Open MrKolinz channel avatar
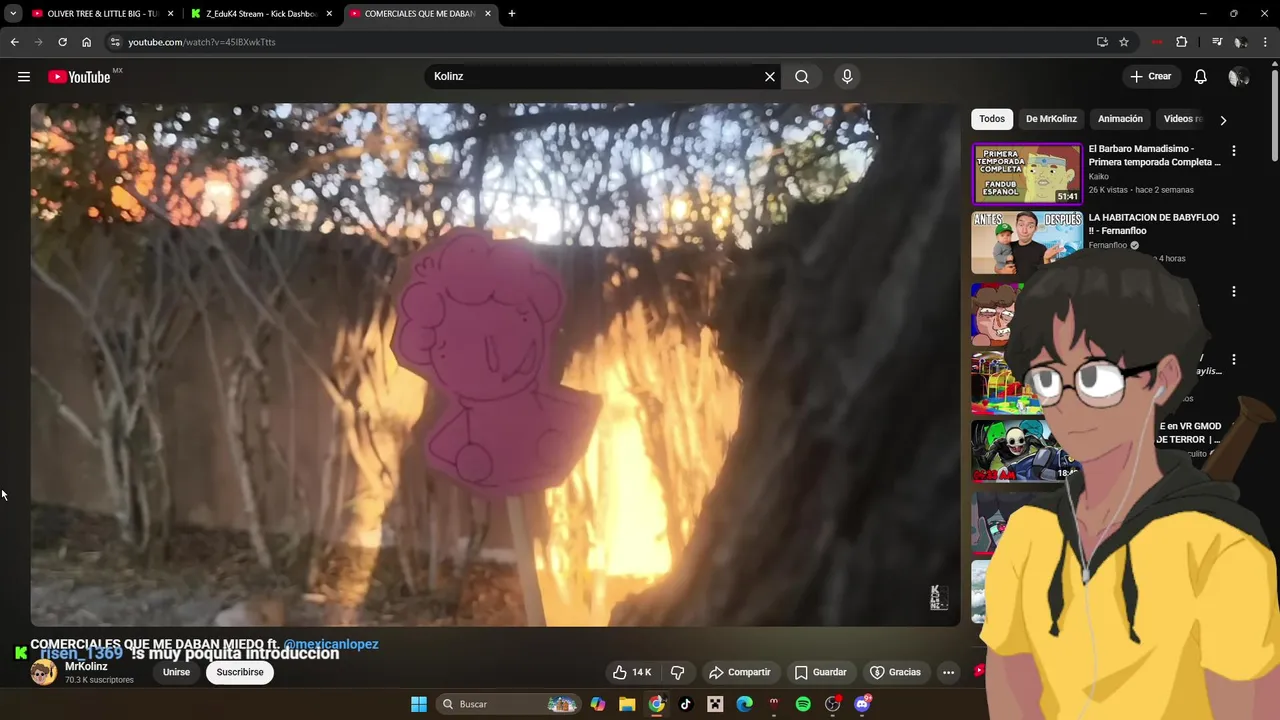 43,672
